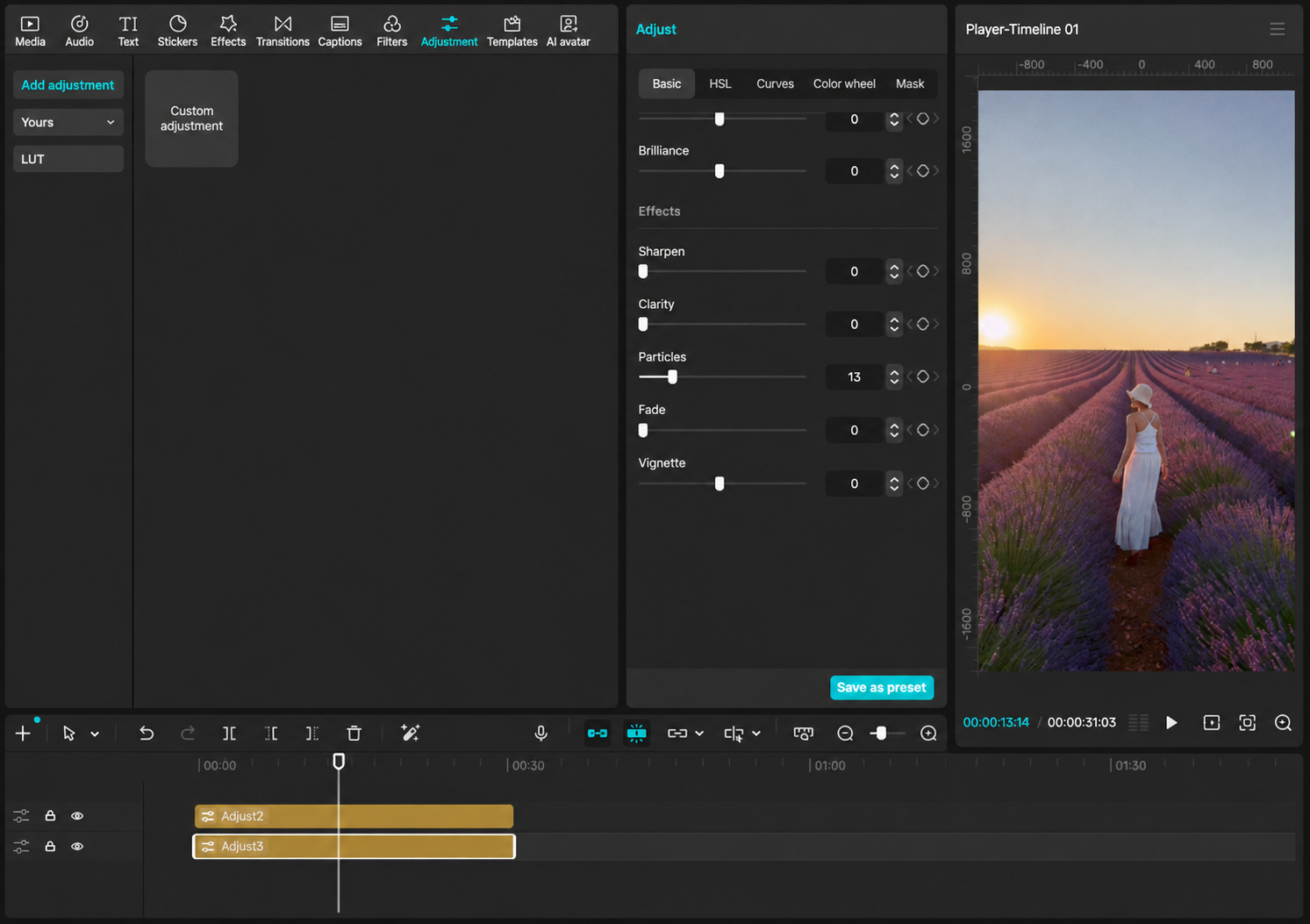Screen dimensions: 1310x924
Task: Lock the Adjust2 track
Action: (x=50, y=816)
